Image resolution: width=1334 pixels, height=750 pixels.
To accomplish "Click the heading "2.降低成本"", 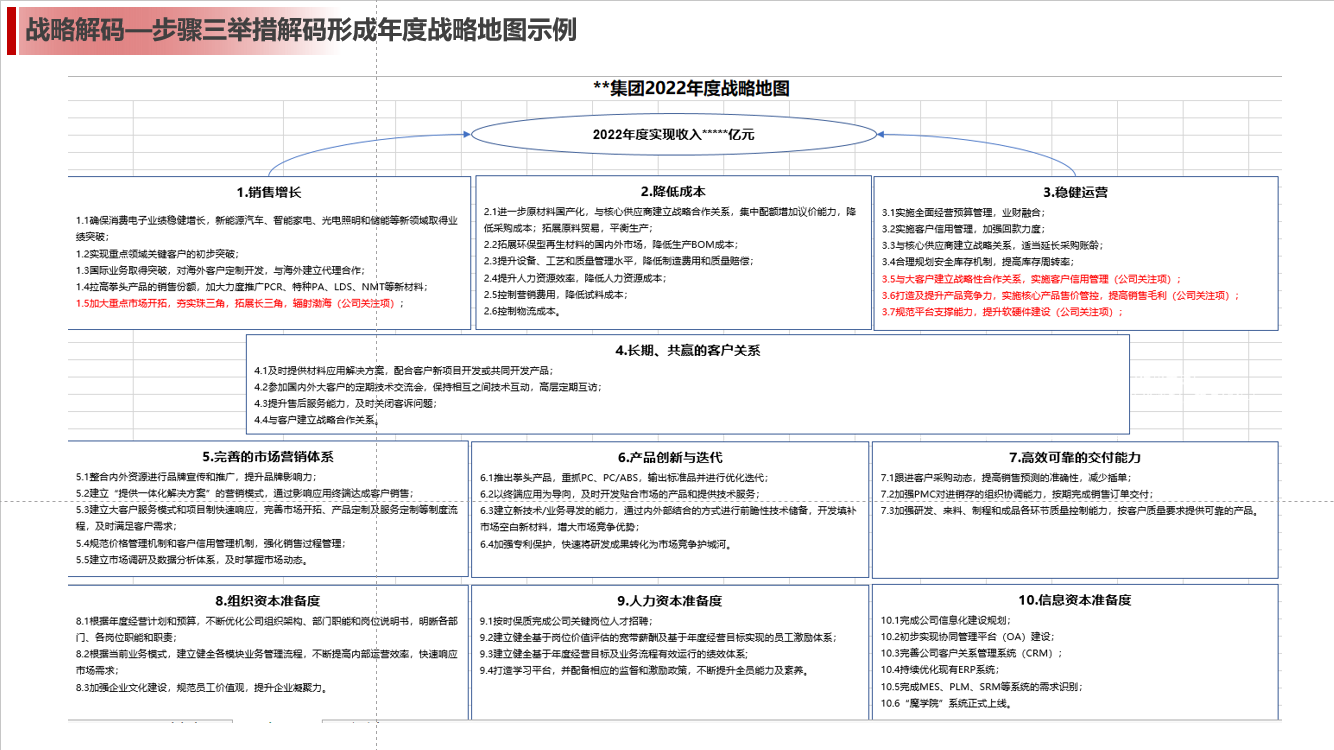I will point(673,191).
